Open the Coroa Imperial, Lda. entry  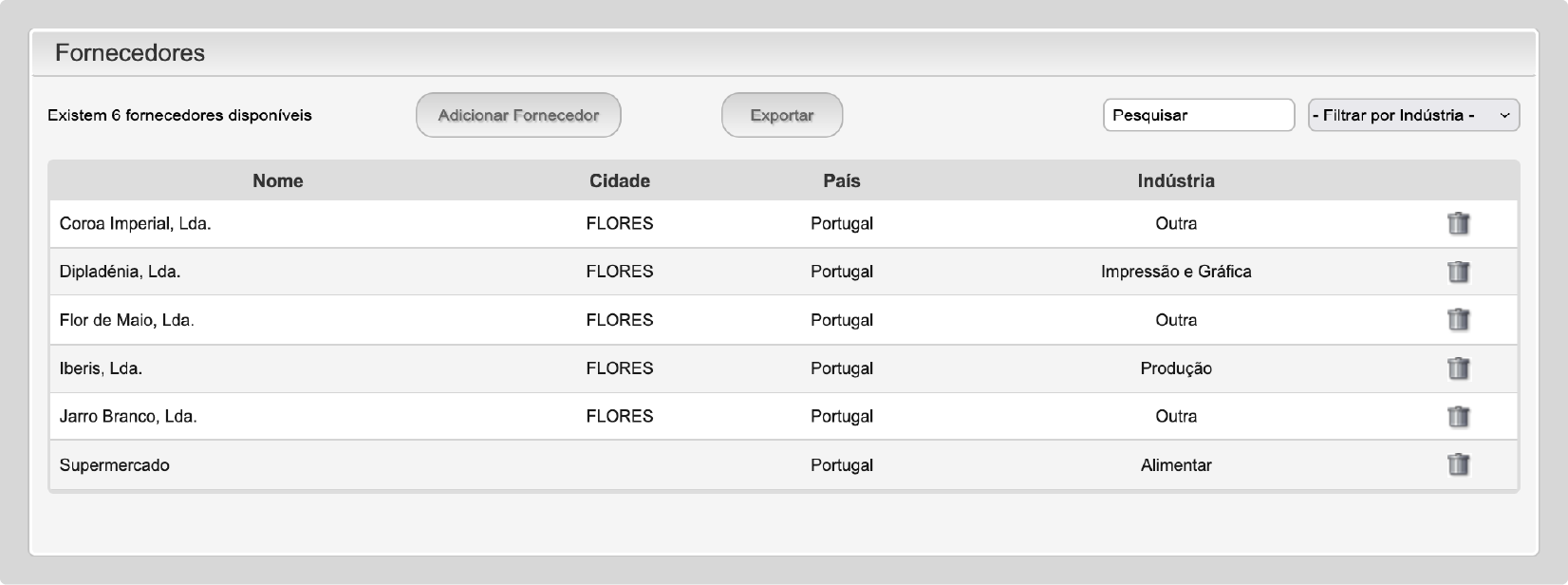tap(135, 224)
